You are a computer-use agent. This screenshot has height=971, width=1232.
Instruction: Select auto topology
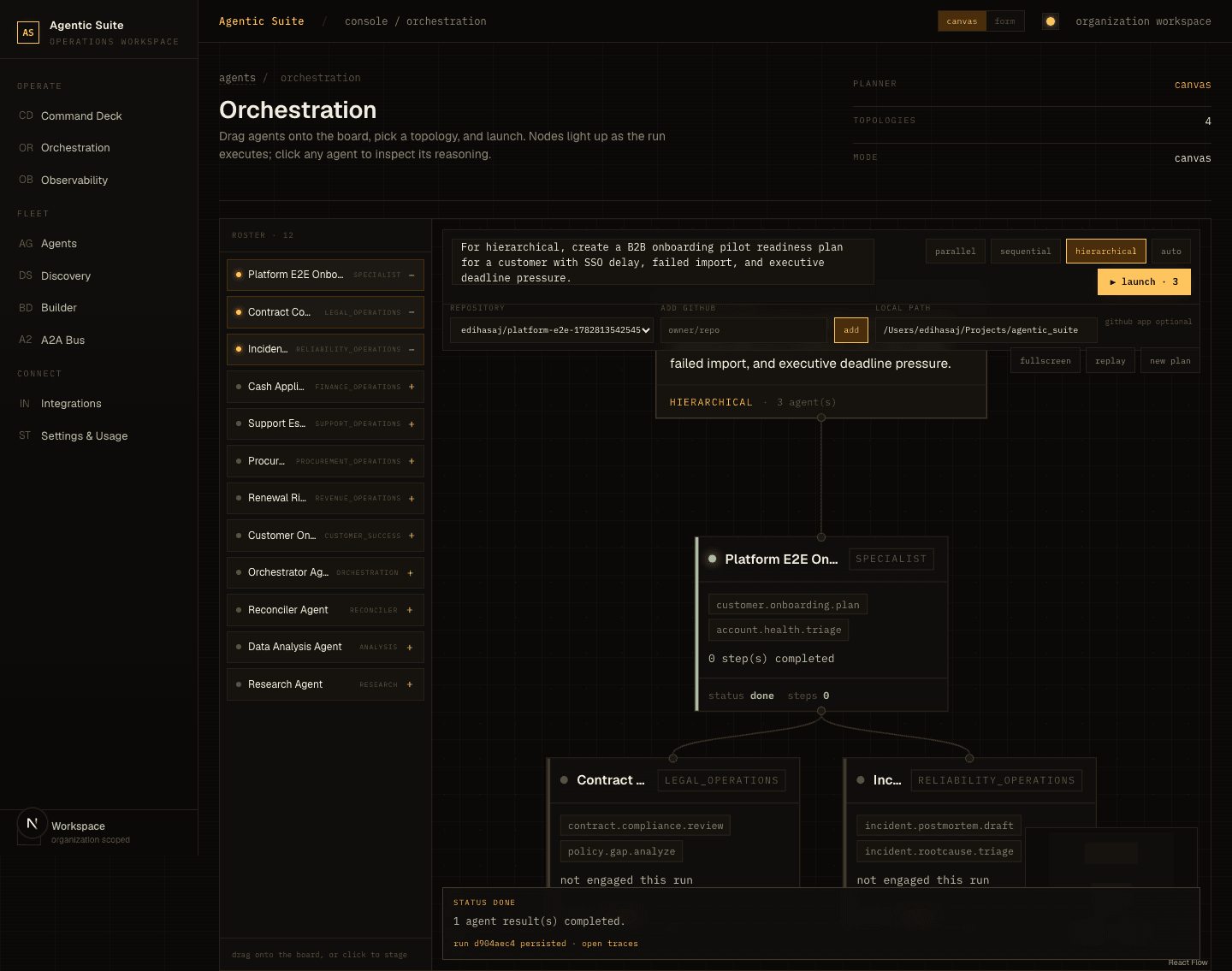(1171, 251)
